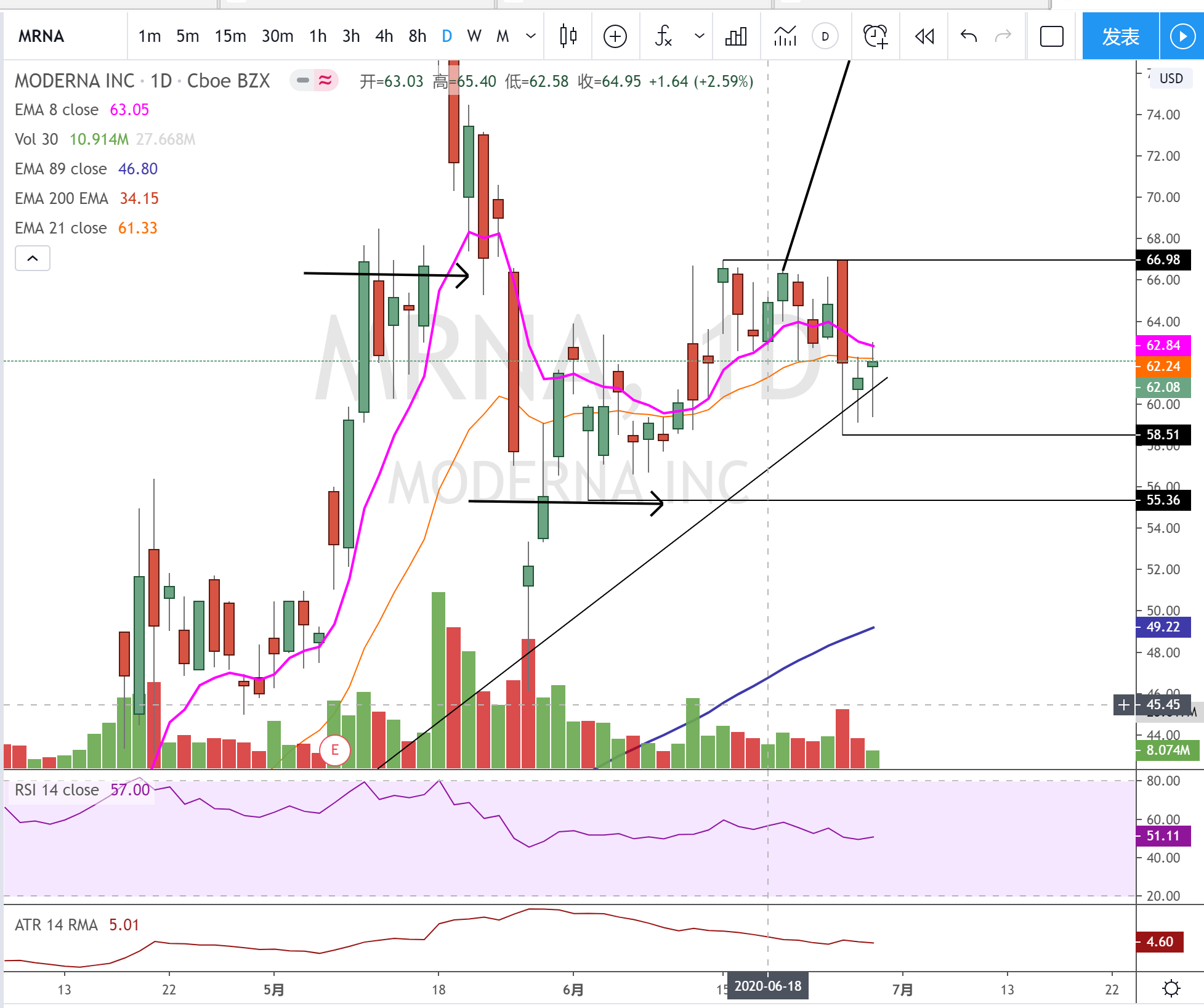Click the plus button beside 45.45

1124,704
